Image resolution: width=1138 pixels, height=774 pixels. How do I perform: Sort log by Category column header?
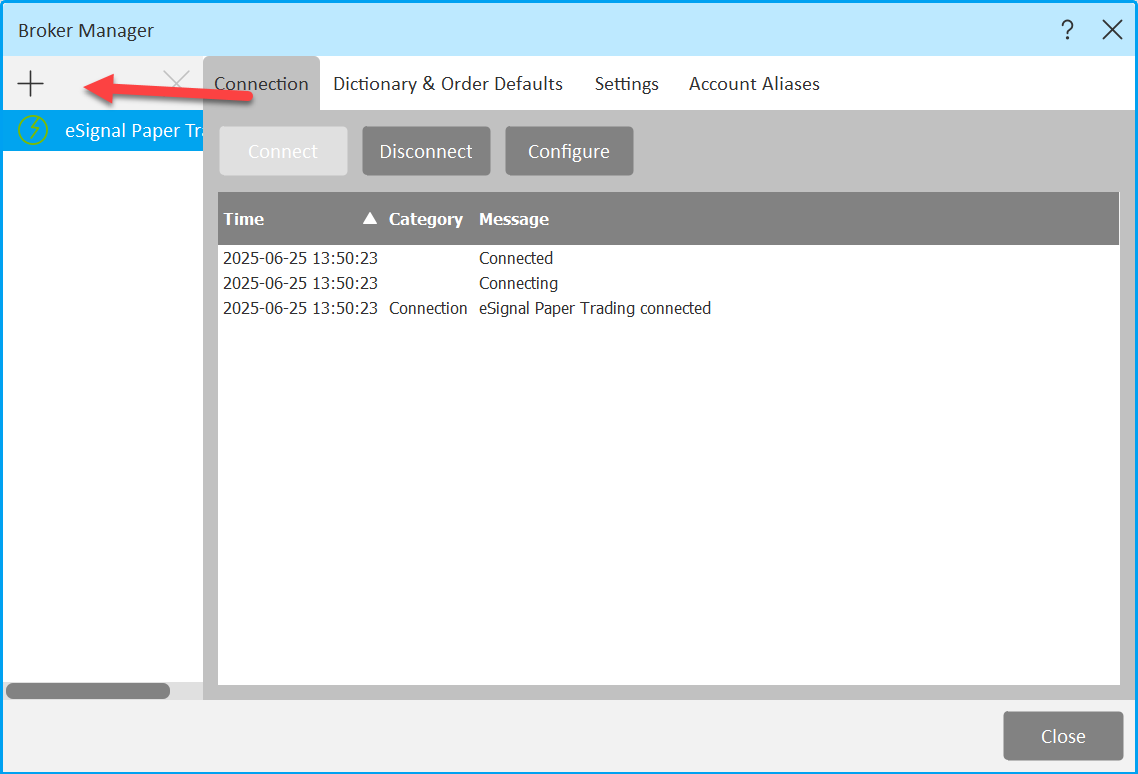425,219
